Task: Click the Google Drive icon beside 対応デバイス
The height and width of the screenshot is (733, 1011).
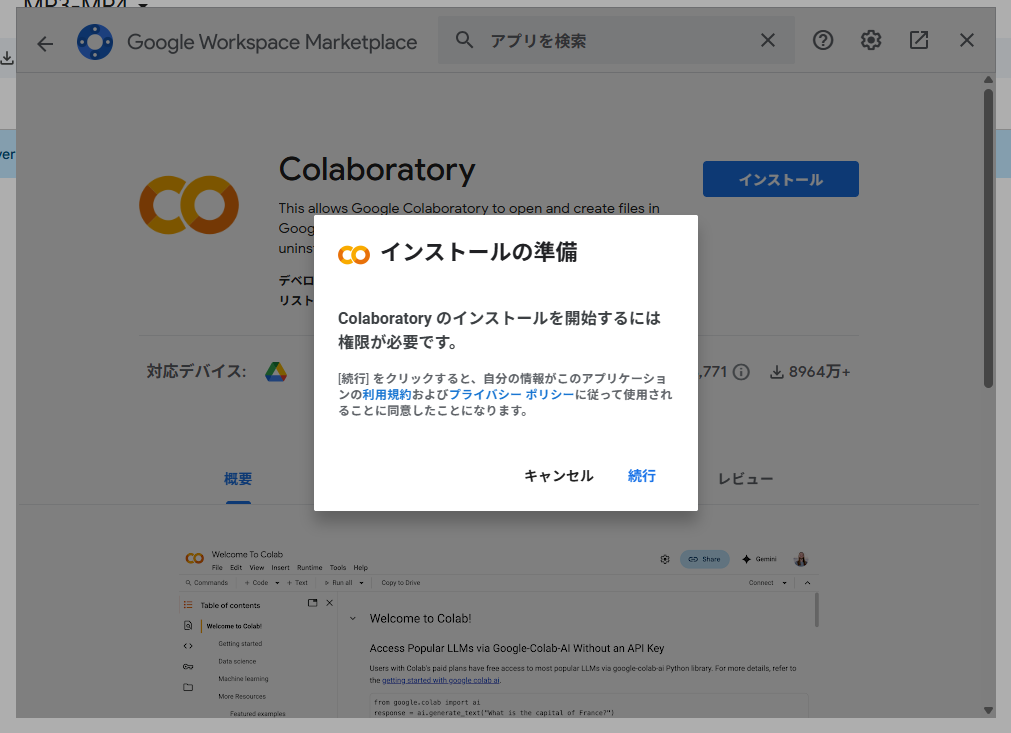Action: point(276,372)
